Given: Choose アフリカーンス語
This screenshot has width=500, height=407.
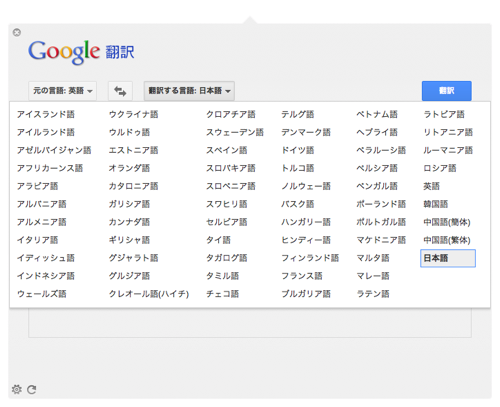Looking at the screenshot, I should (x=50, y=168).
